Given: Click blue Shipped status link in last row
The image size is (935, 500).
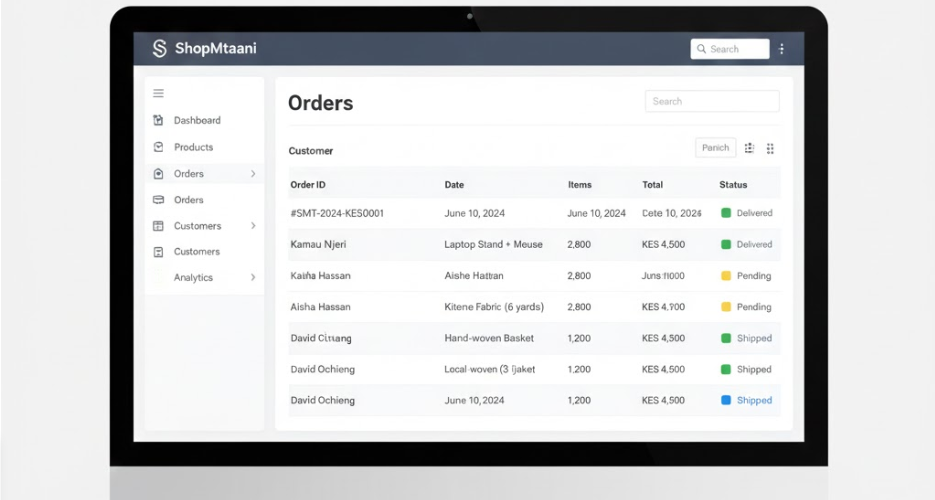Looking at the screenshot, I should (754, 400).
